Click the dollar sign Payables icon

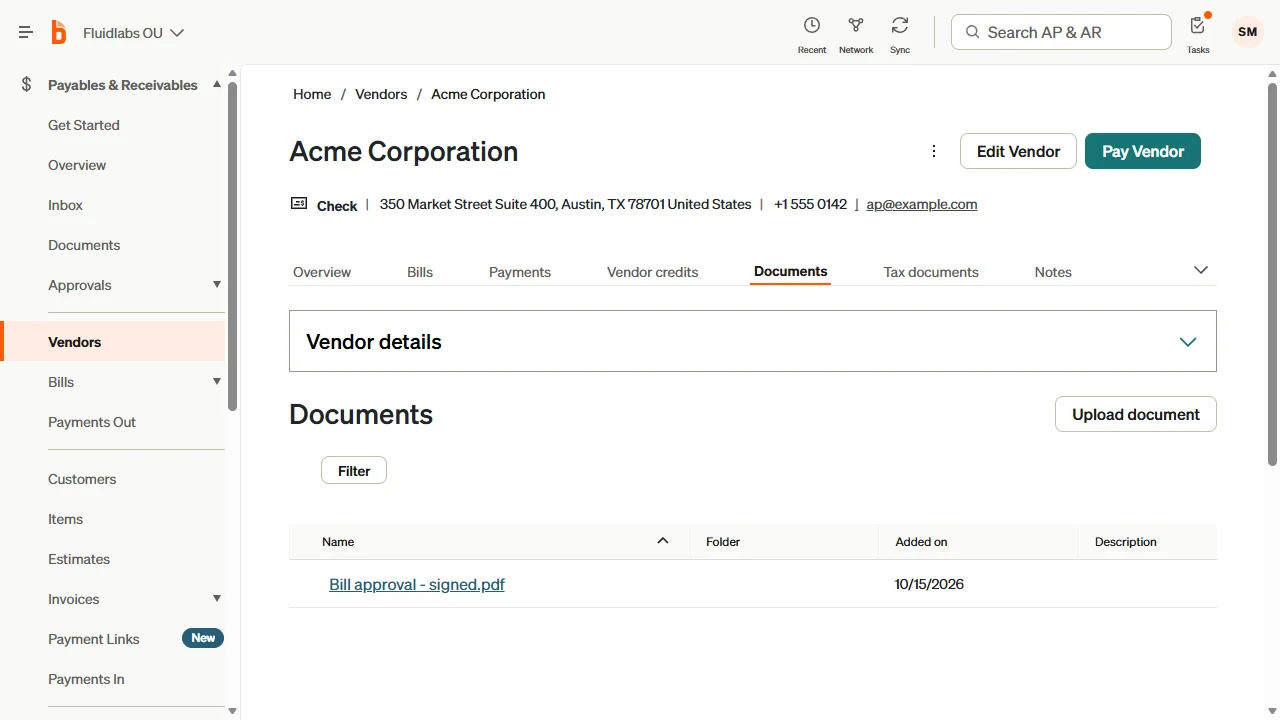click(27, 85)
